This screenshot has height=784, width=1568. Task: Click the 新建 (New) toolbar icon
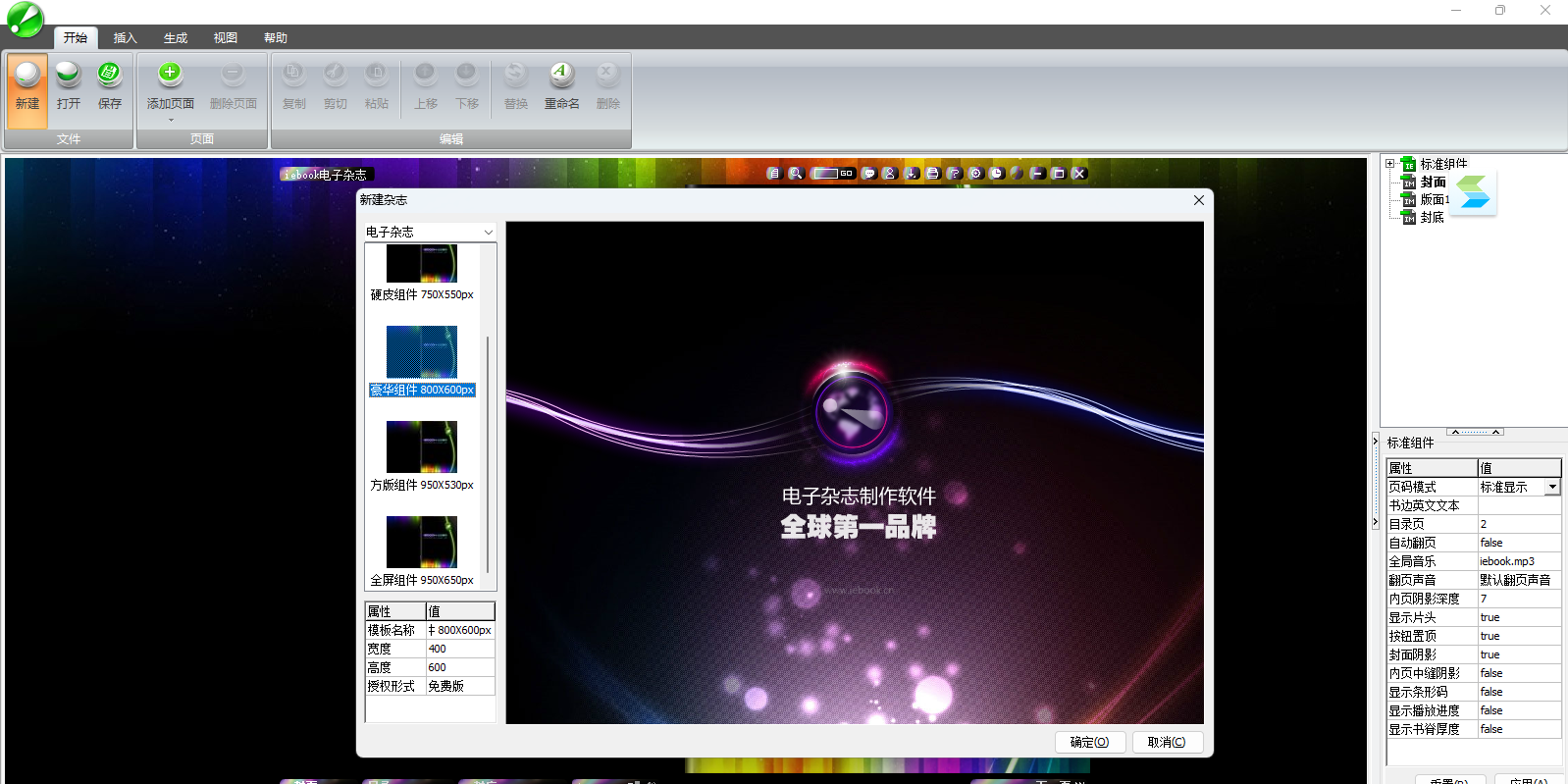pyautogui.click(x=27, y=75)
